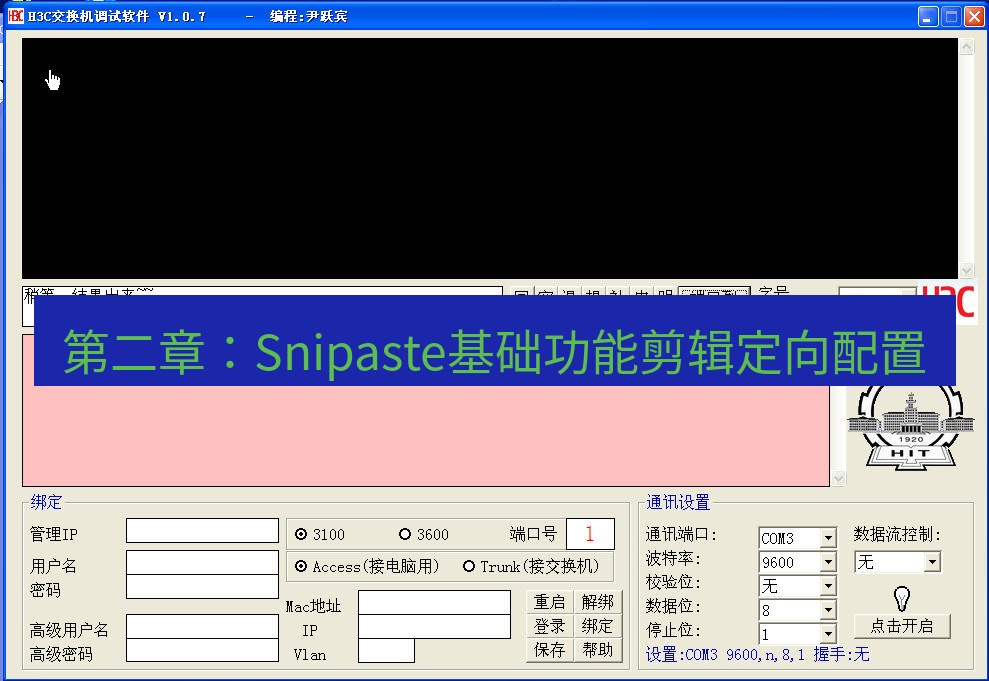The height and width of the screenshot is (681, 989).
Task: Open the 通讯端口 COM3 dropdown
Action: click(828, 538)
